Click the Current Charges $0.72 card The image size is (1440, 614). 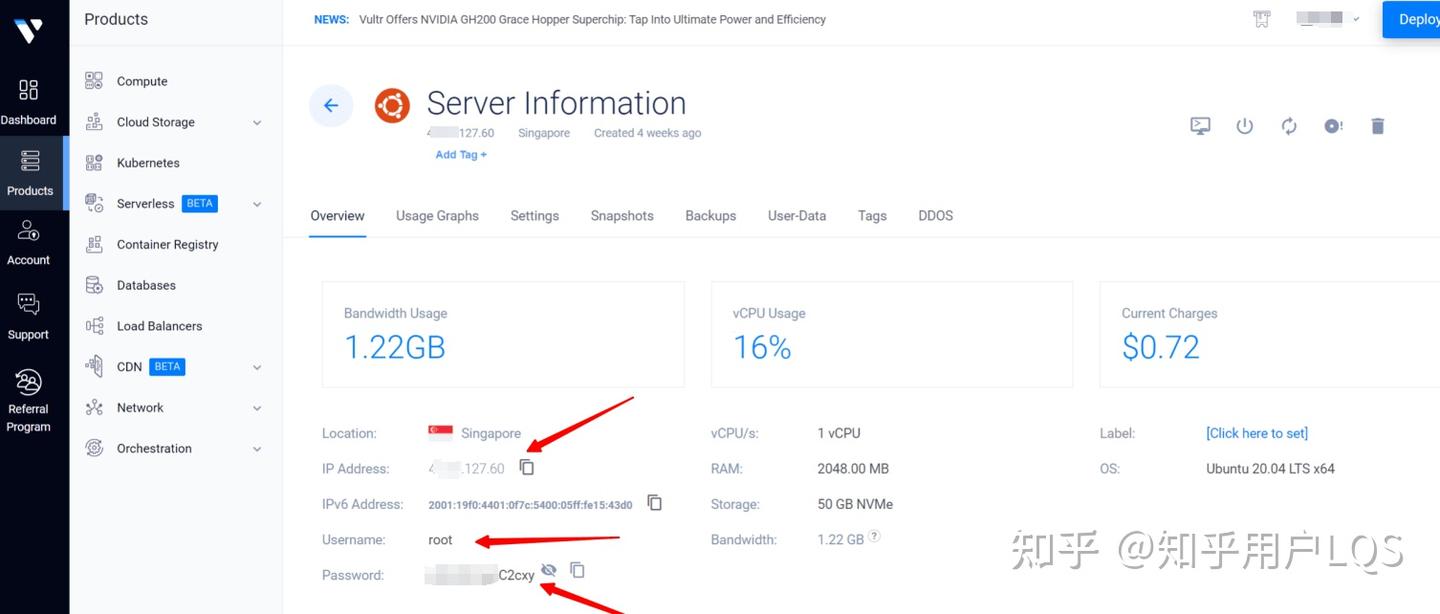[1270, 334]
